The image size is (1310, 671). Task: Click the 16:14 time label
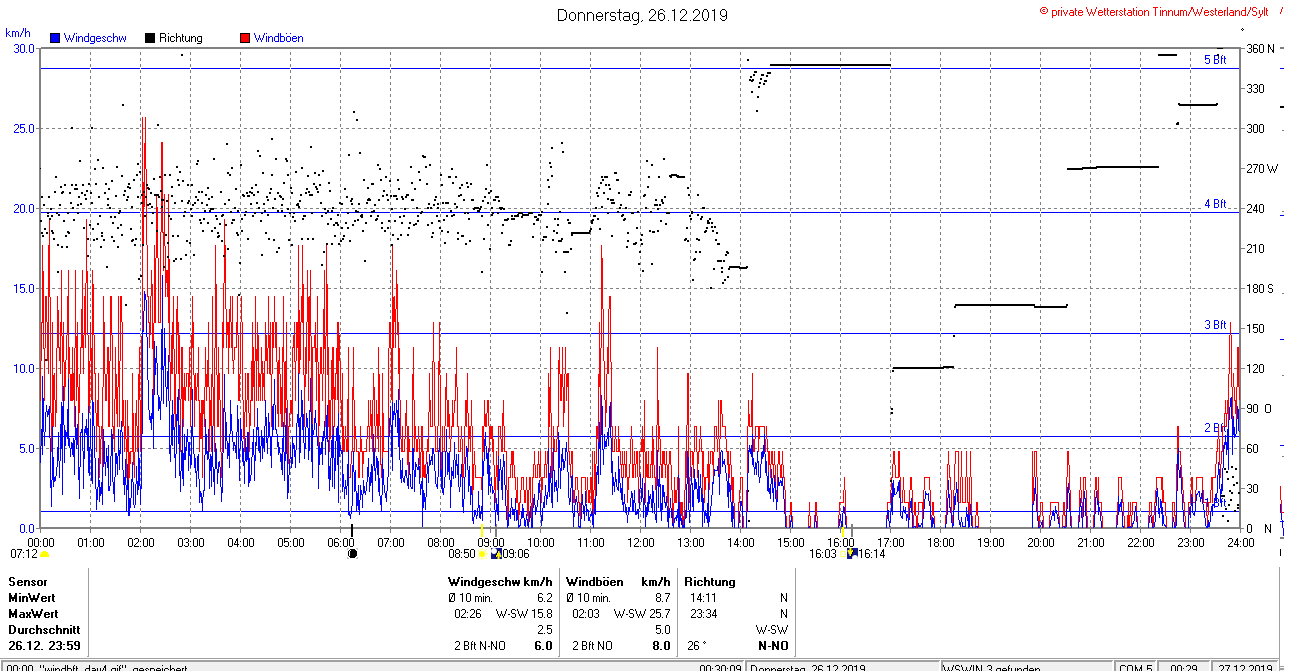(871, 553)
